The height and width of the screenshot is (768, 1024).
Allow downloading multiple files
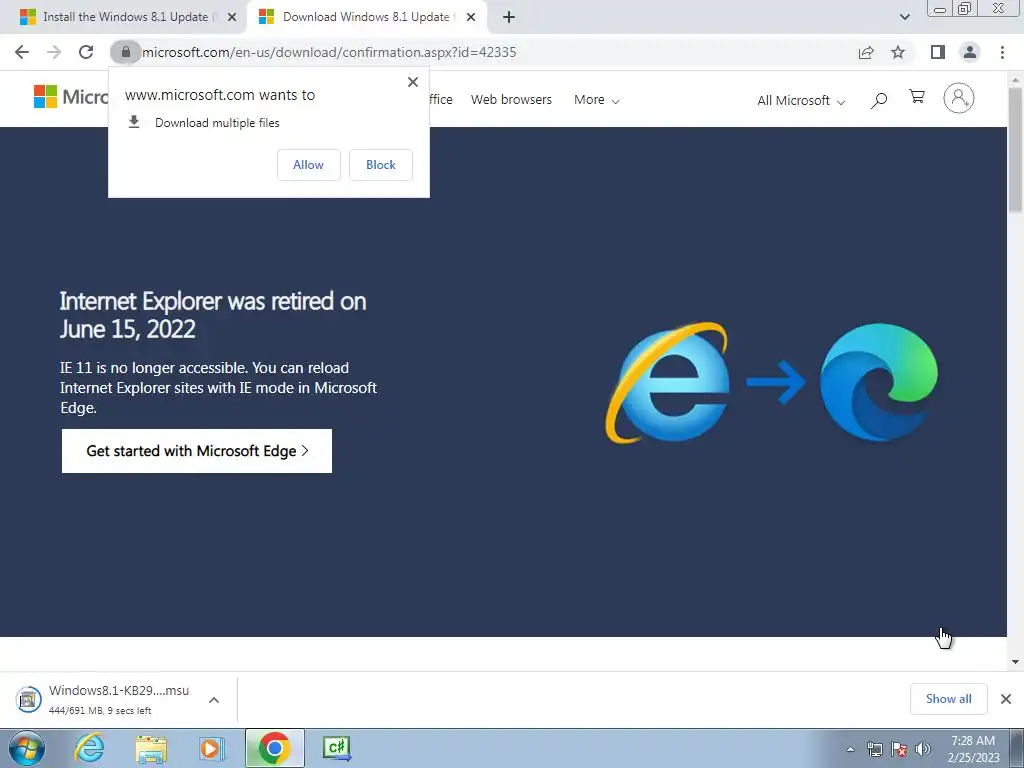pyautogui.click(x=308, y=165)
